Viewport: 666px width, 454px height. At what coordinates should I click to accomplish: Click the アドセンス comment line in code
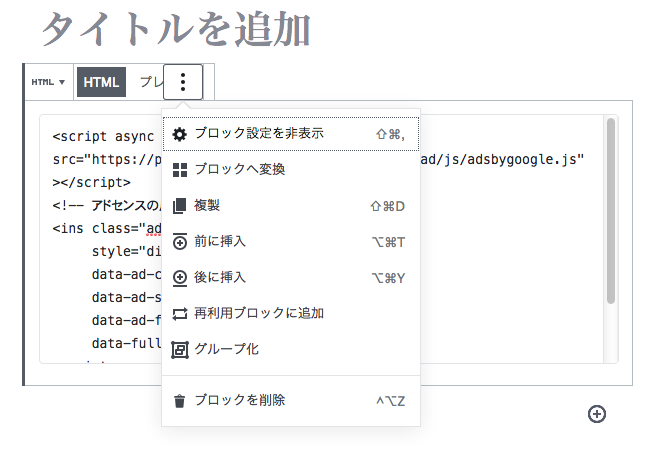click(106, 206)
